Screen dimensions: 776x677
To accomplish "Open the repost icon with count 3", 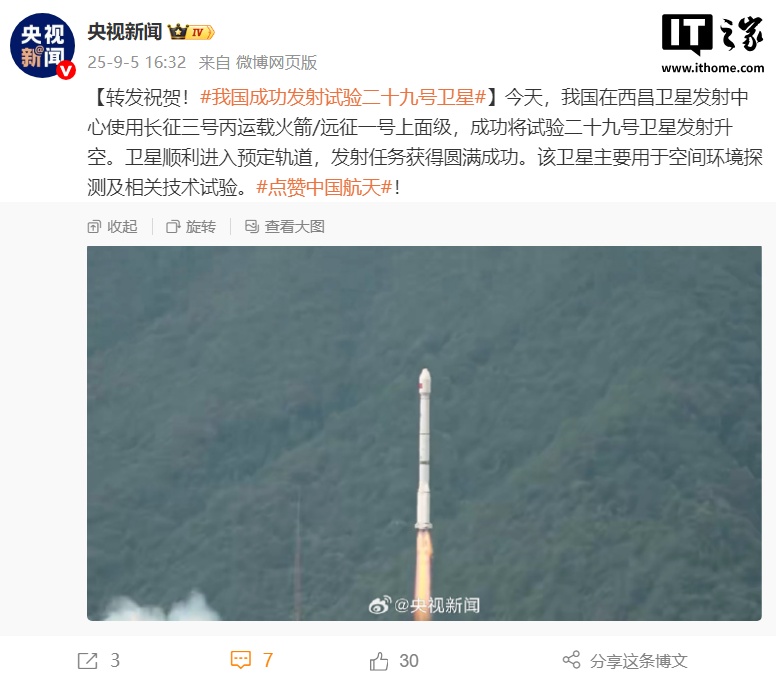I will [88, 661].
